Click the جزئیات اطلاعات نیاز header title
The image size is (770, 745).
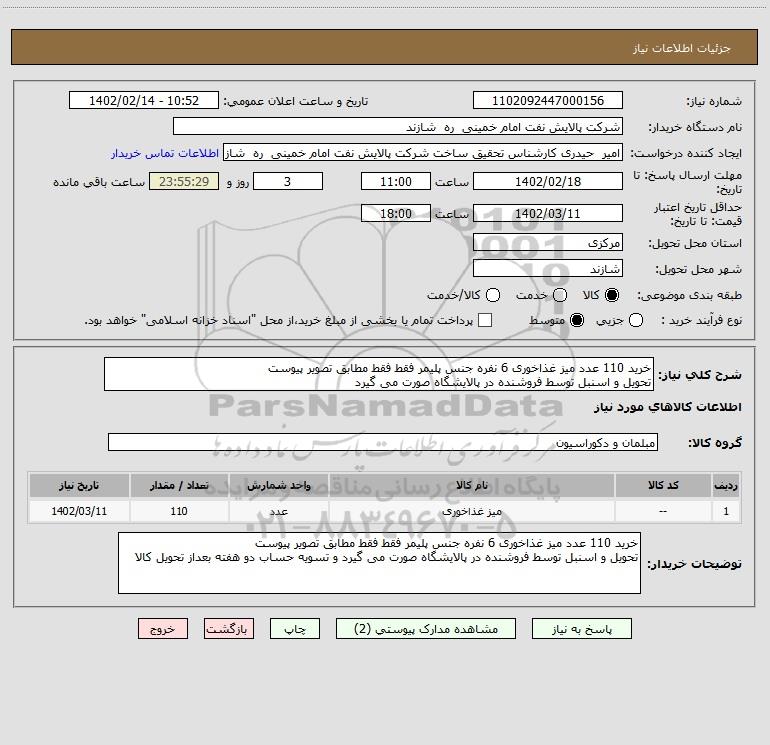tap(681, 48)
